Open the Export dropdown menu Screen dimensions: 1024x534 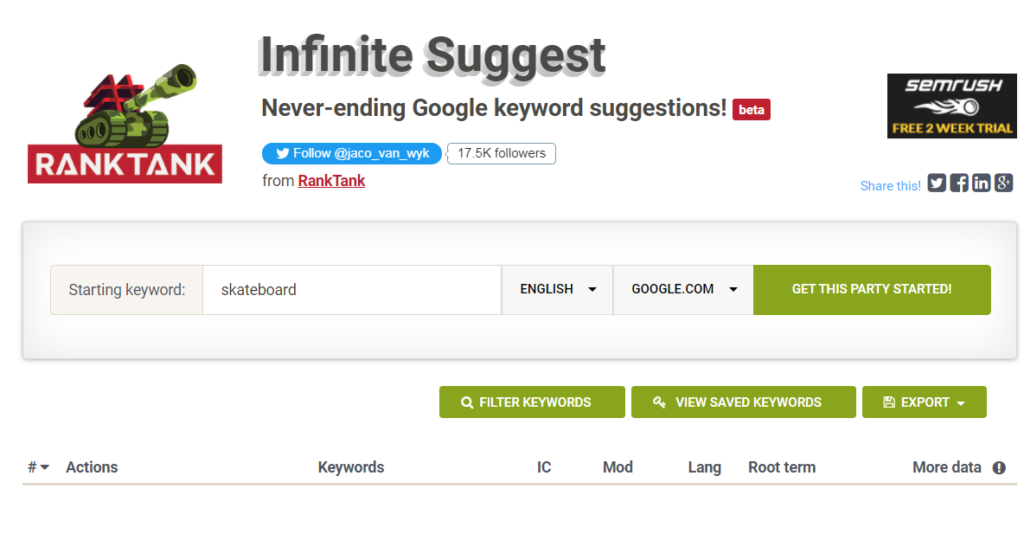pyautogui.click(x=924, y=402)
